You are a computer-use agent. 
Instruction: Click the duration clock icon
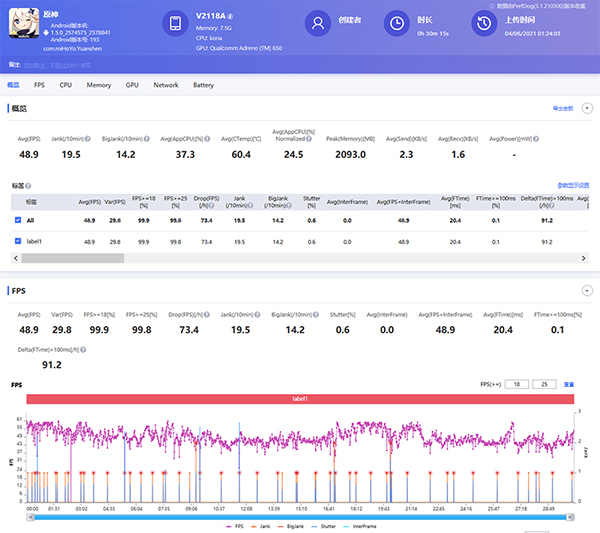click(397, 24)
